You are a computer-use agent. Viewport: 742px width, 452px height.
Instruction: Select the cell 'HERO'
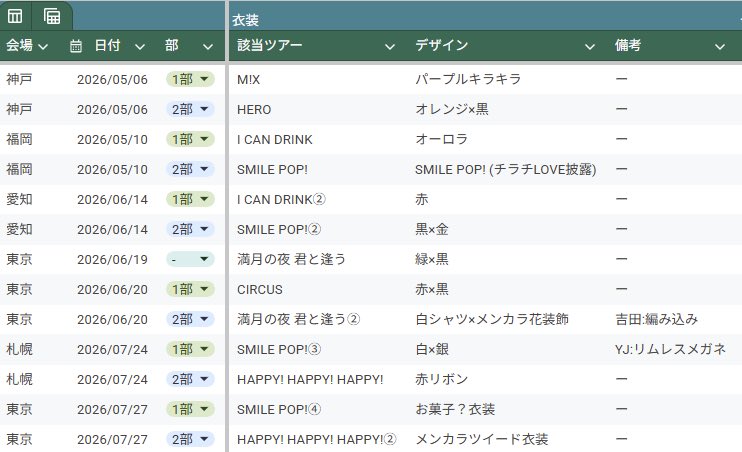pyautogui.click(x=254, y=110)
